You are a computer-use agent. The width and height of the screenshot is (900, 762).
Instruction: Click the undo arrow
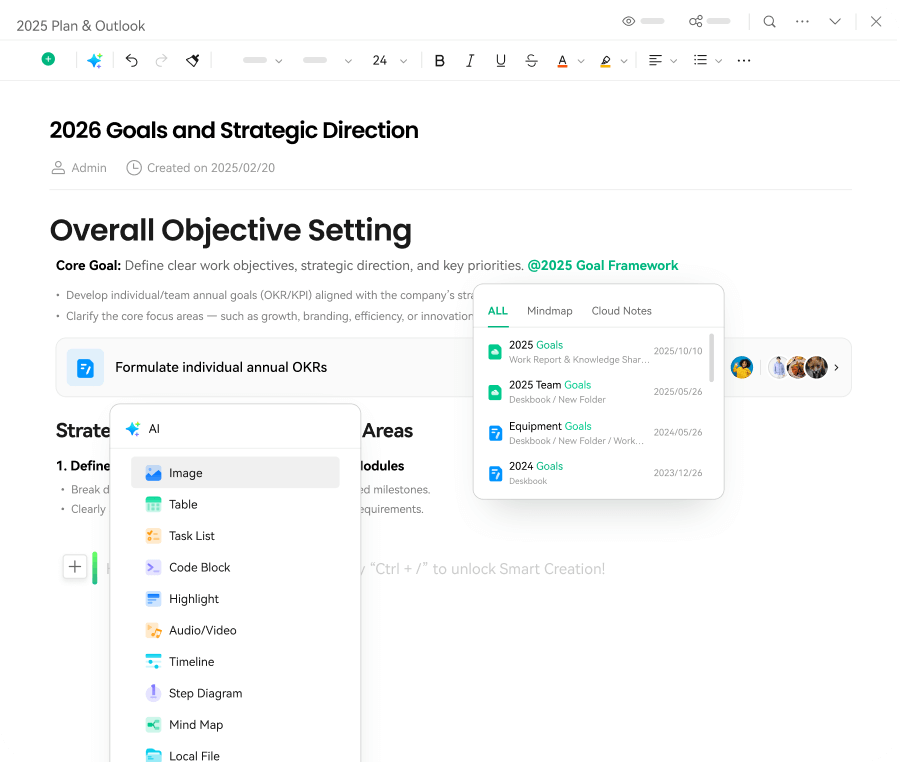point(131,60)
